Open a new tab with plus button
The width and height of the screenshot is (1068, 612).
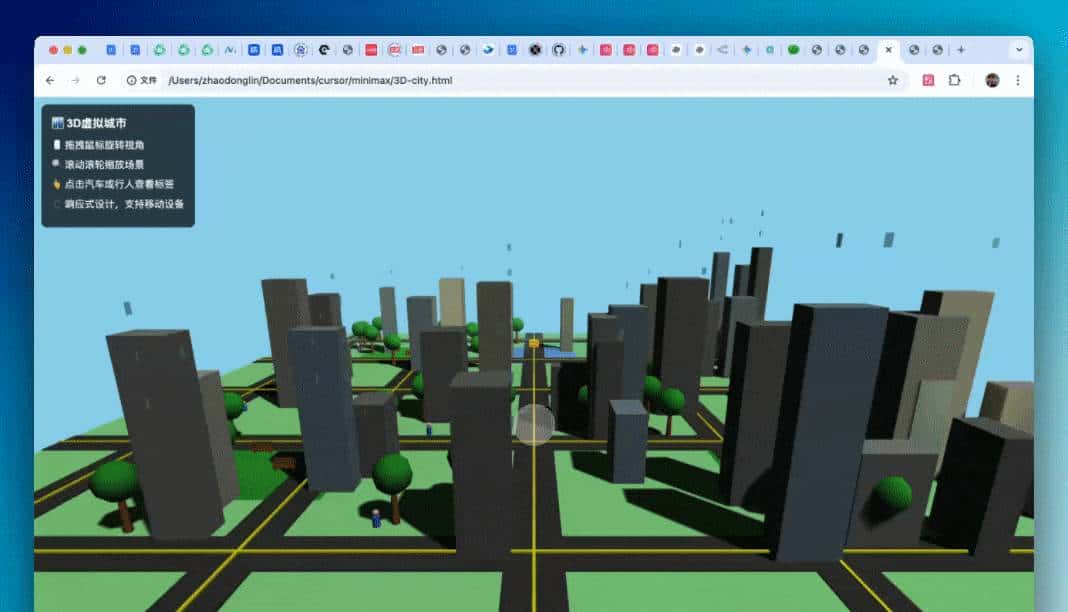pos(961,49)
